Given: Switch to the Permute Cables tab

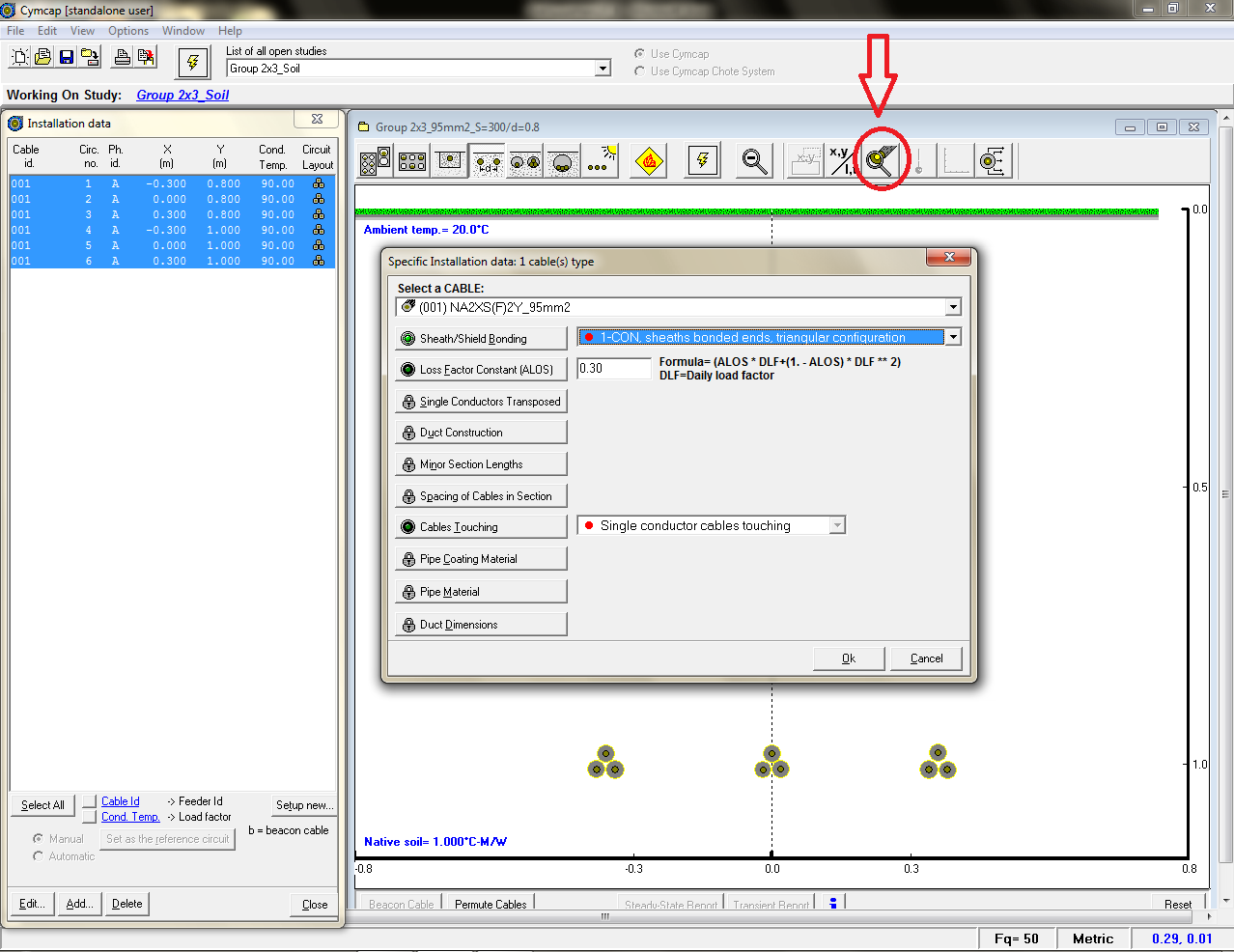Looking at the screenshot, I should pyautogui.click(x=491, y=905).
